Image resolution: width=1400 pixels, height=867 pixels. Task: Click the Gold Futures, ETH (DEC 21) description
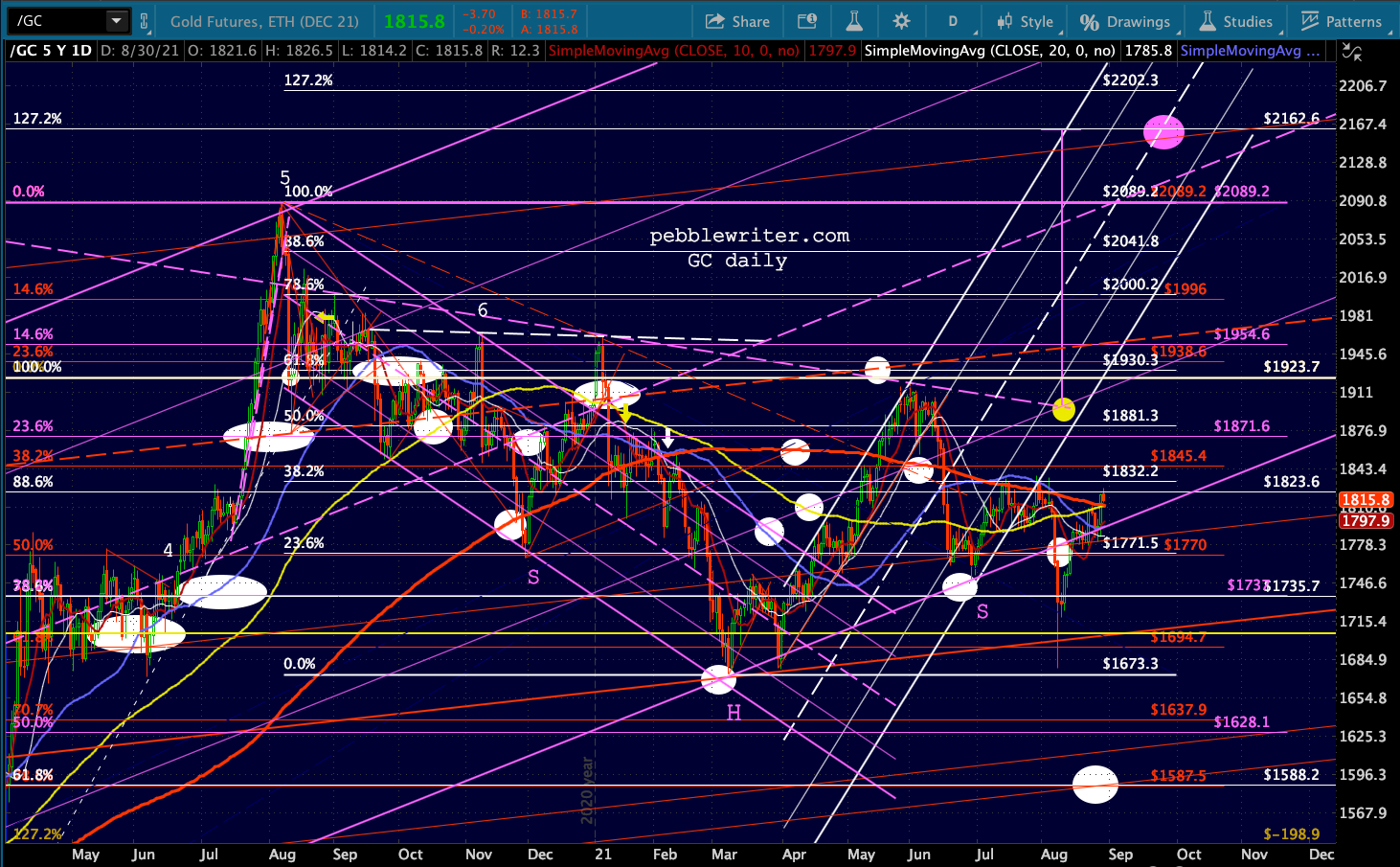click(x=265, y=21)
